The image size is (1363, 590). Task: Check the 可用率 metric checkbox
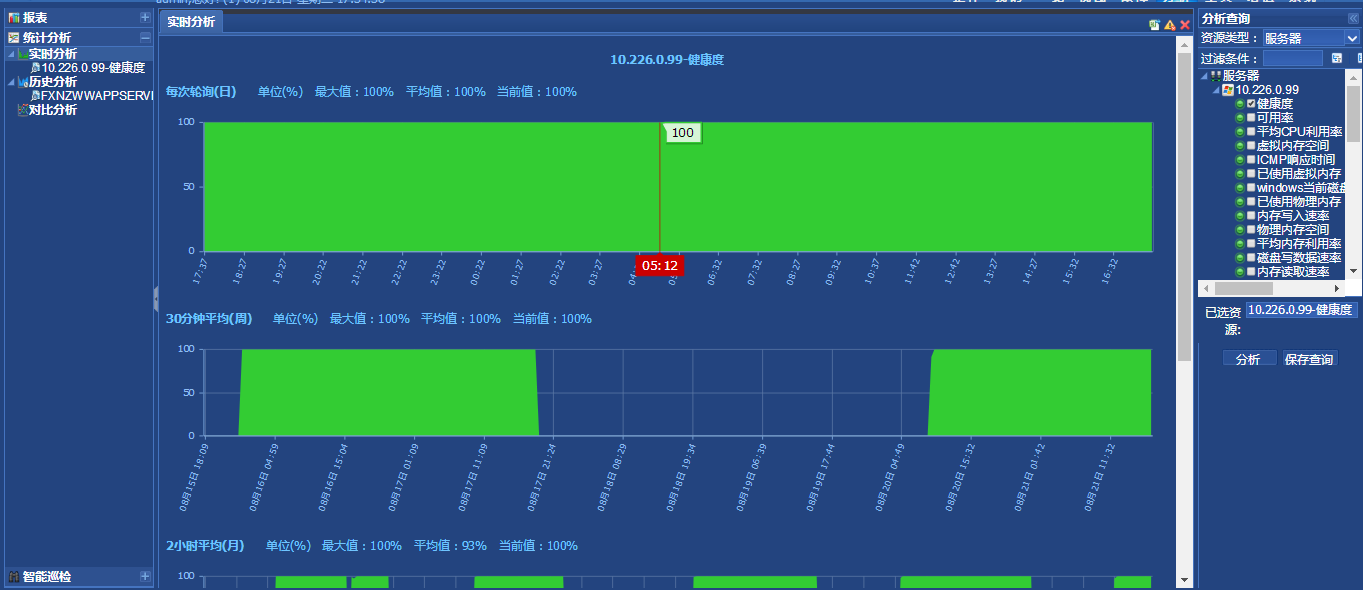click(1251, 117)
